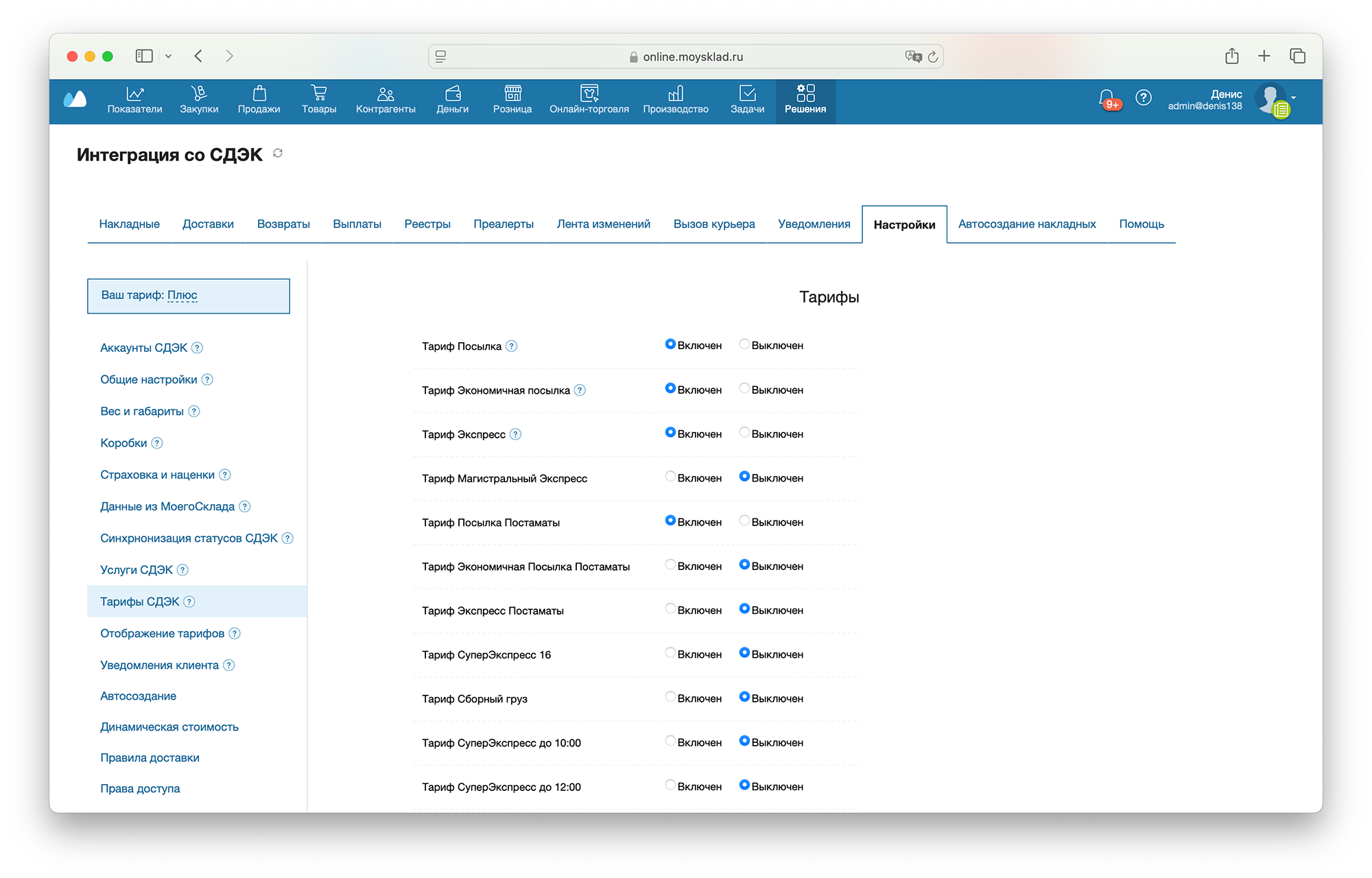Expand the user account dropdown arrow
1372x878 pixels.
point(1294,97)
